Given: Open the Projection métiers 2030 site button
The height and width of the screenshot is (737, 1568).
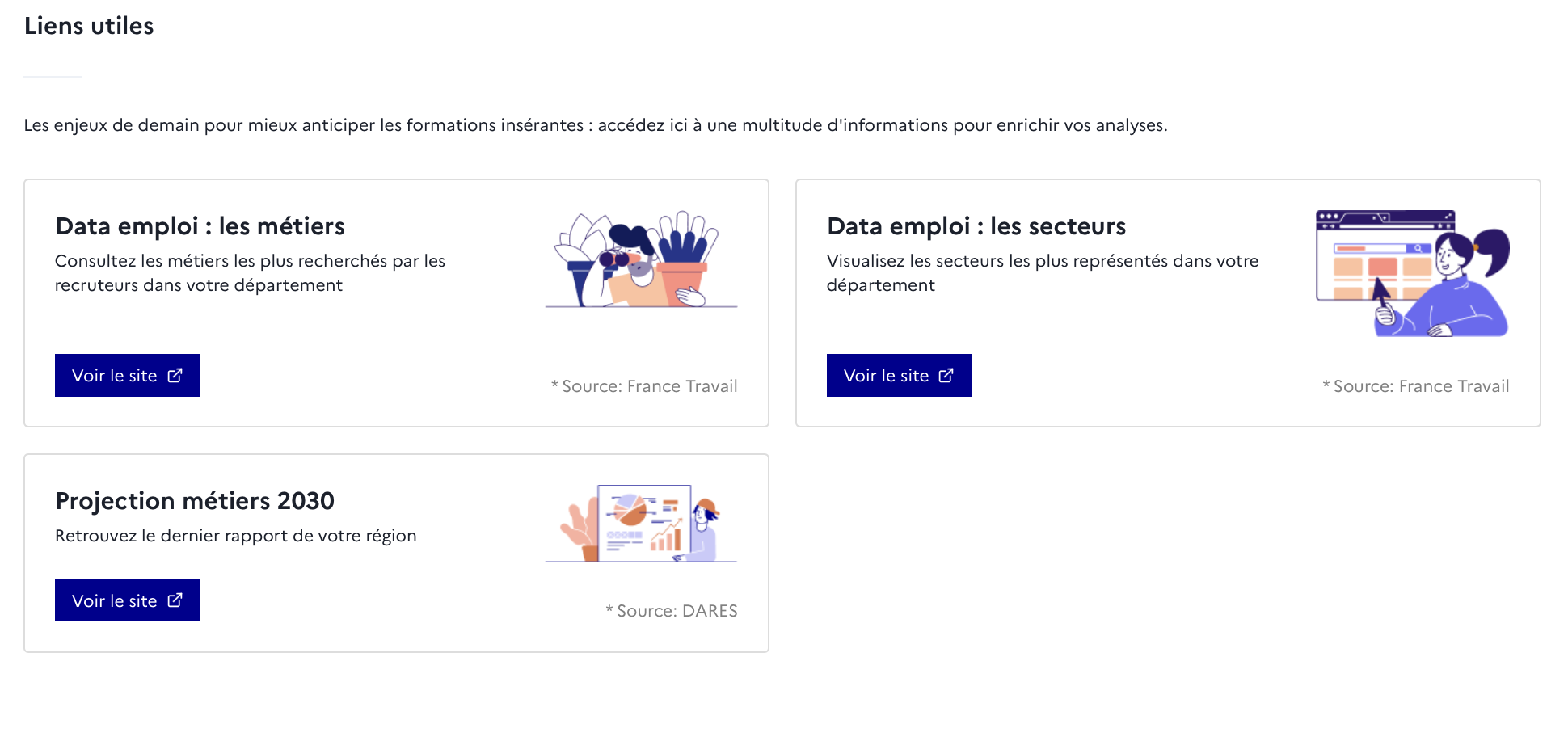Looking at the screenshot, I should pyautogui.click(x=128, y=600).
